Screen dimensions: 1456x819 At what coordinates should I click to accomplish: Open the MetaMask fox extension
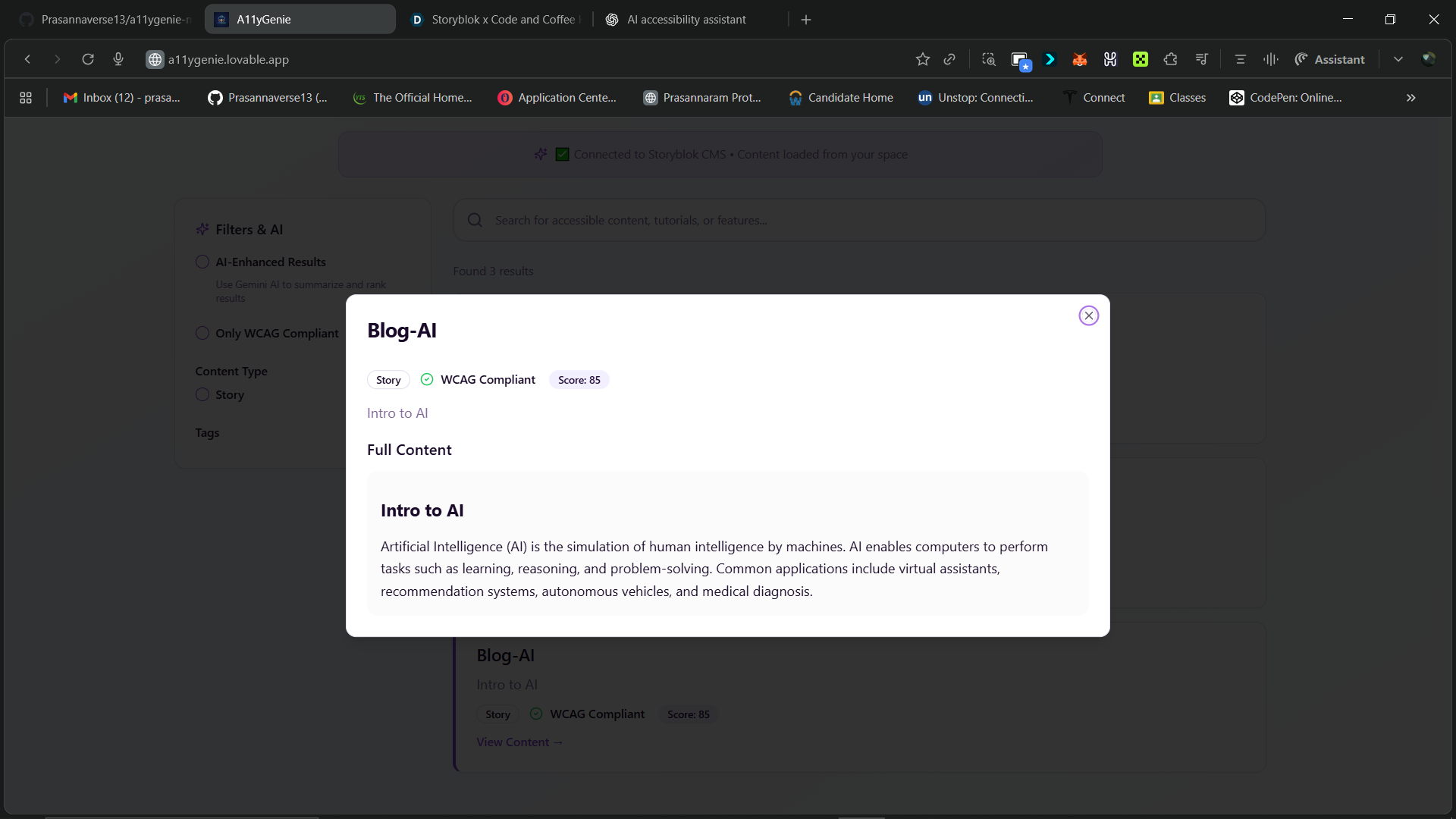1080,59
